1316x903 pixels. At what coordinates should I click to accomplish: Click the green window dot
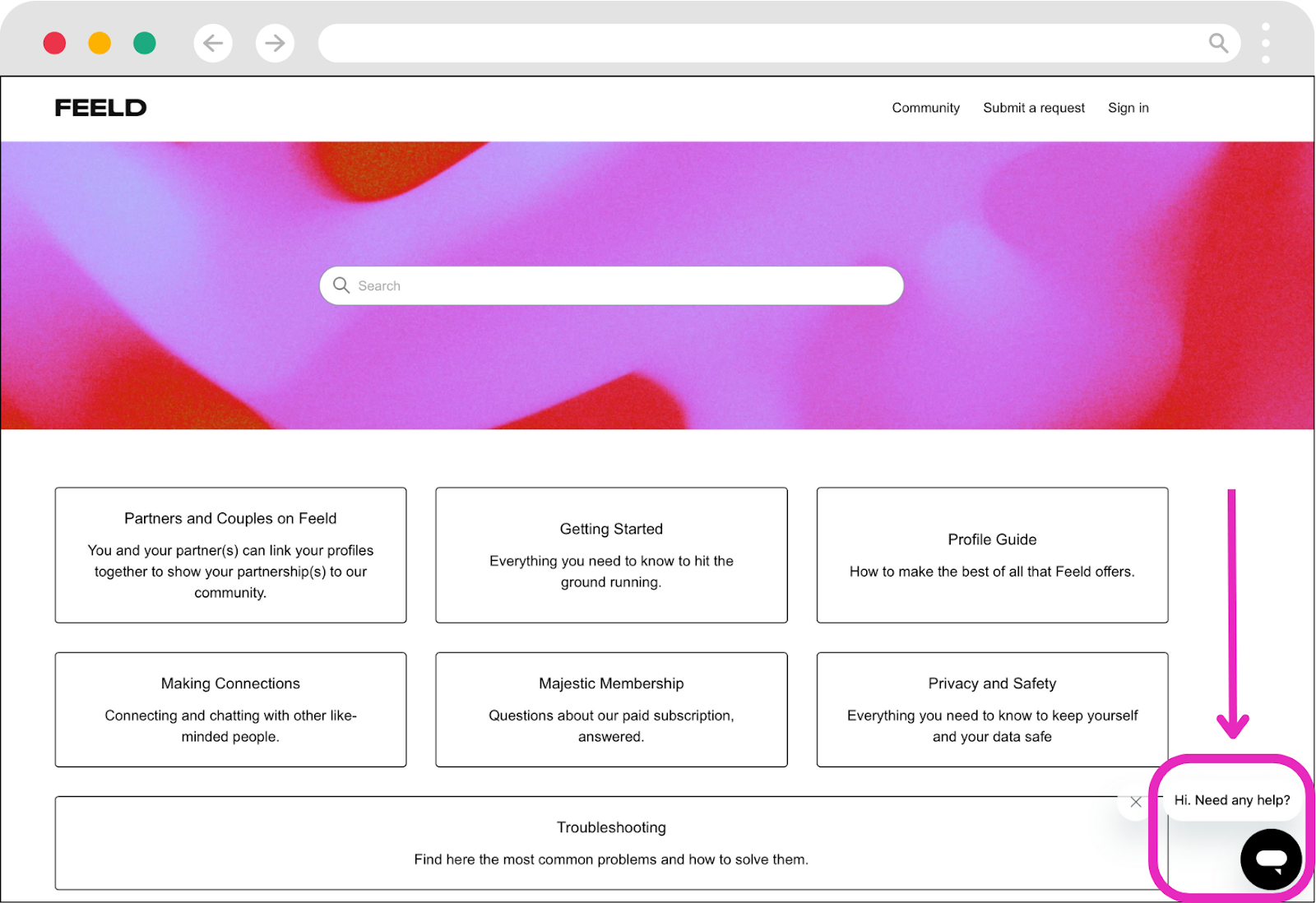pos(145,43)
